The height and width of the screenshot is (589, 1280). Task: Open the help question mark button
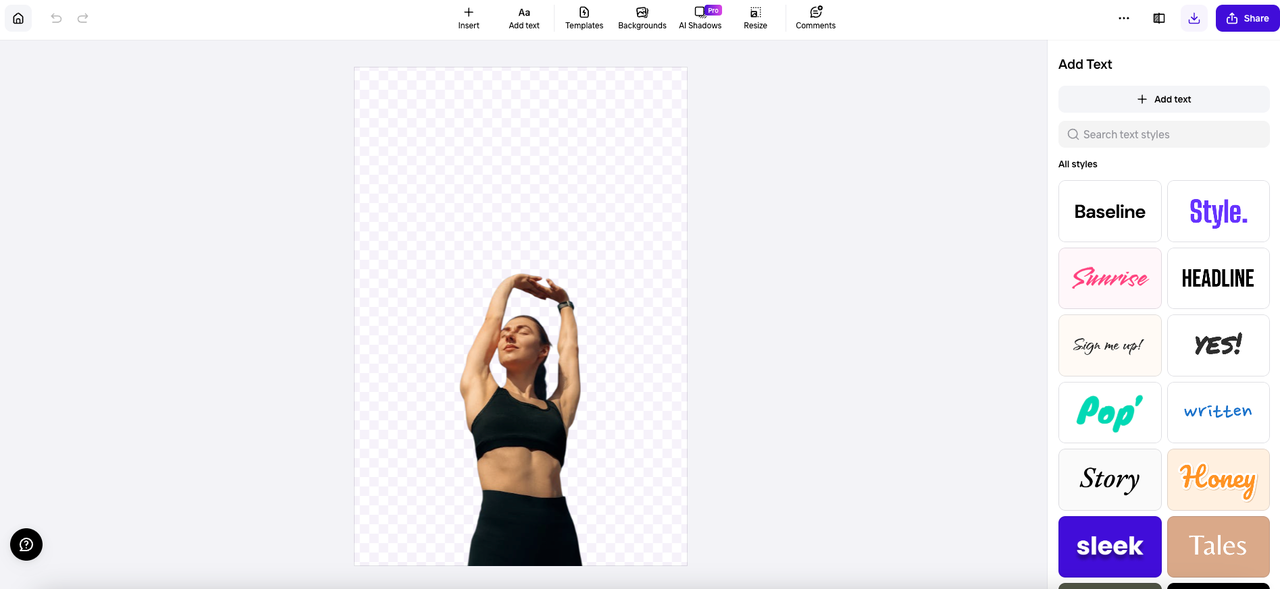[26, 544]
